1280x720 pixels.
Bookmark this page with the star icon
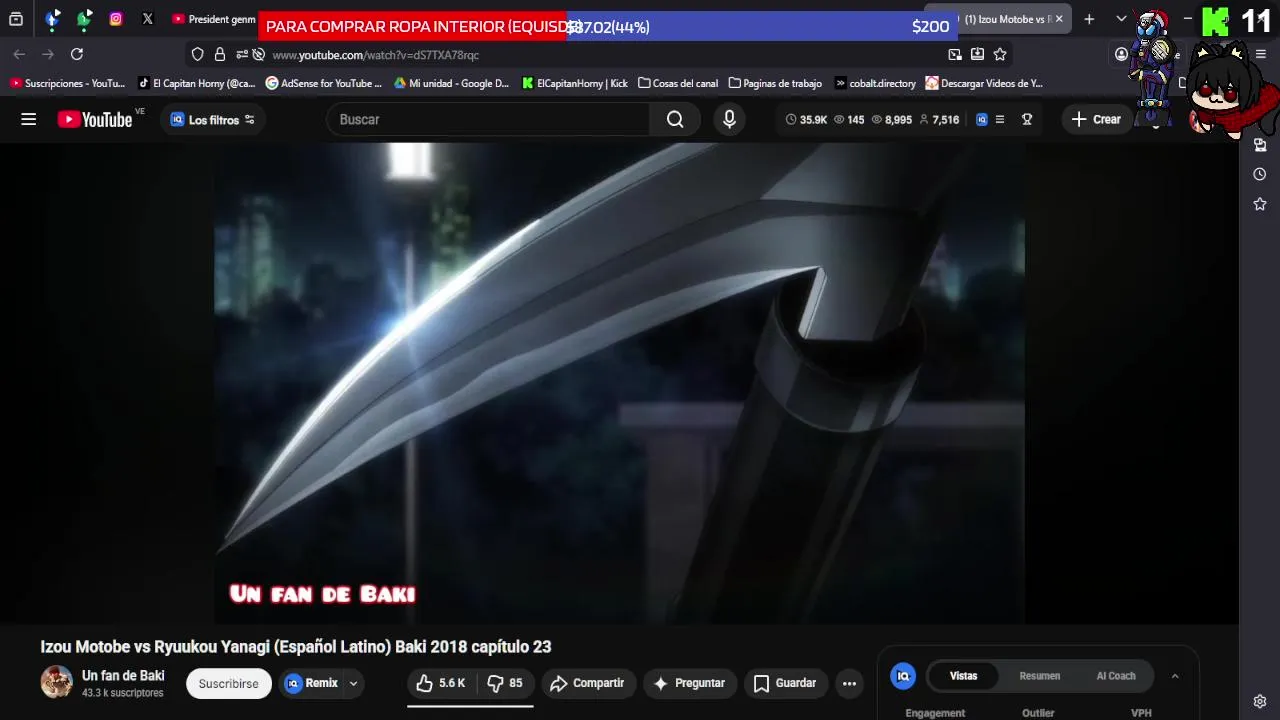click(x=1000, y=54)
